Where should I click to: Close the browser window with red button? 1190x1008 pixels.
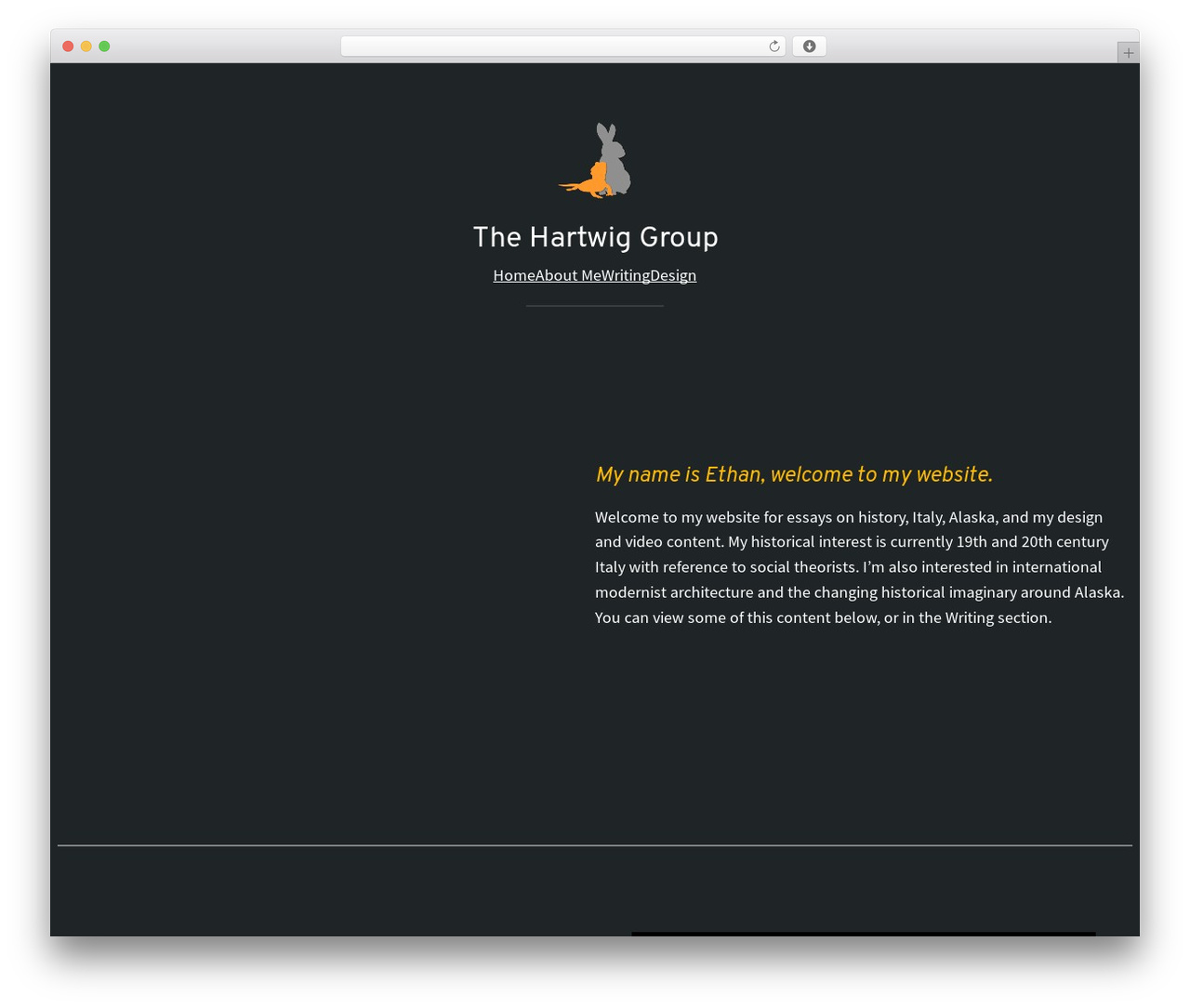point(68,46)
